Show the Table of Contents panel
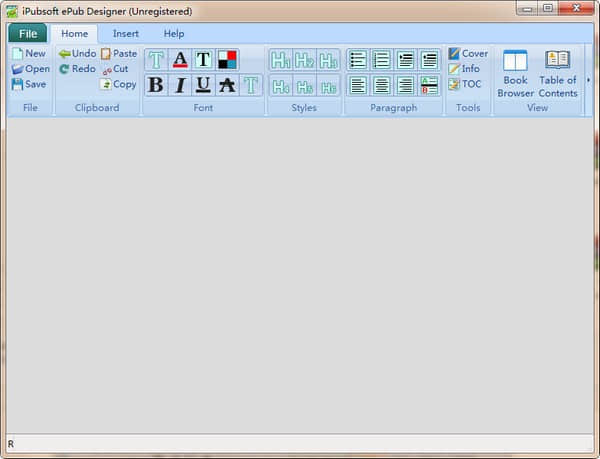Screen dimensions: 600x459 (558, 73)
